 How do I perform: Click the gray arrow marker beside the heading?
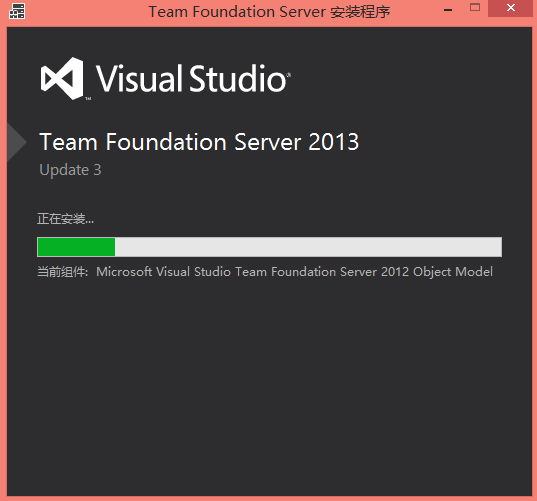point(17,142)
